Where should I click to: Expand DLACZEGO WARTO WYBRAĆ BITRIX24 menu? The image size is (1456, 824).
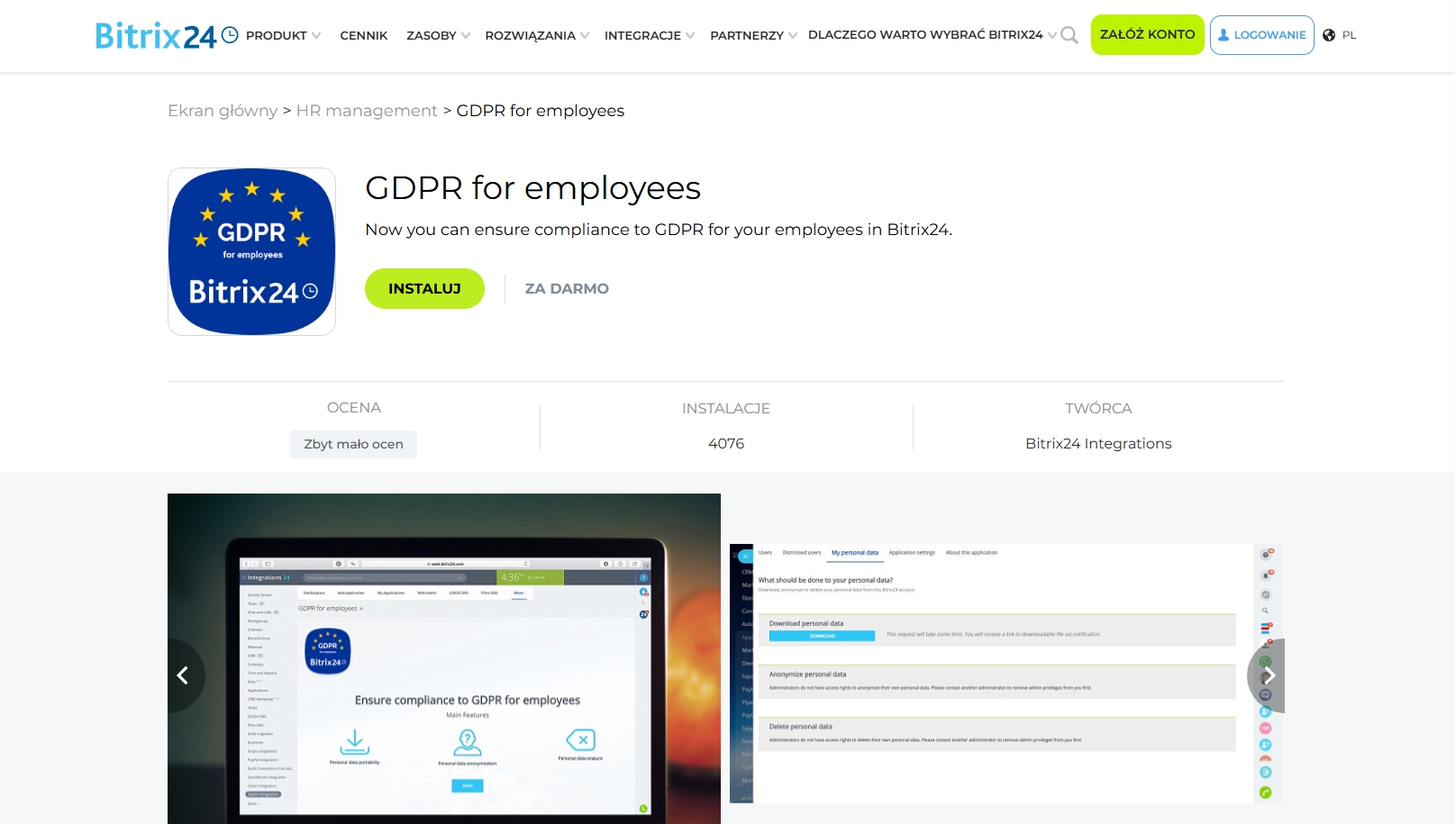click(933, 35)
